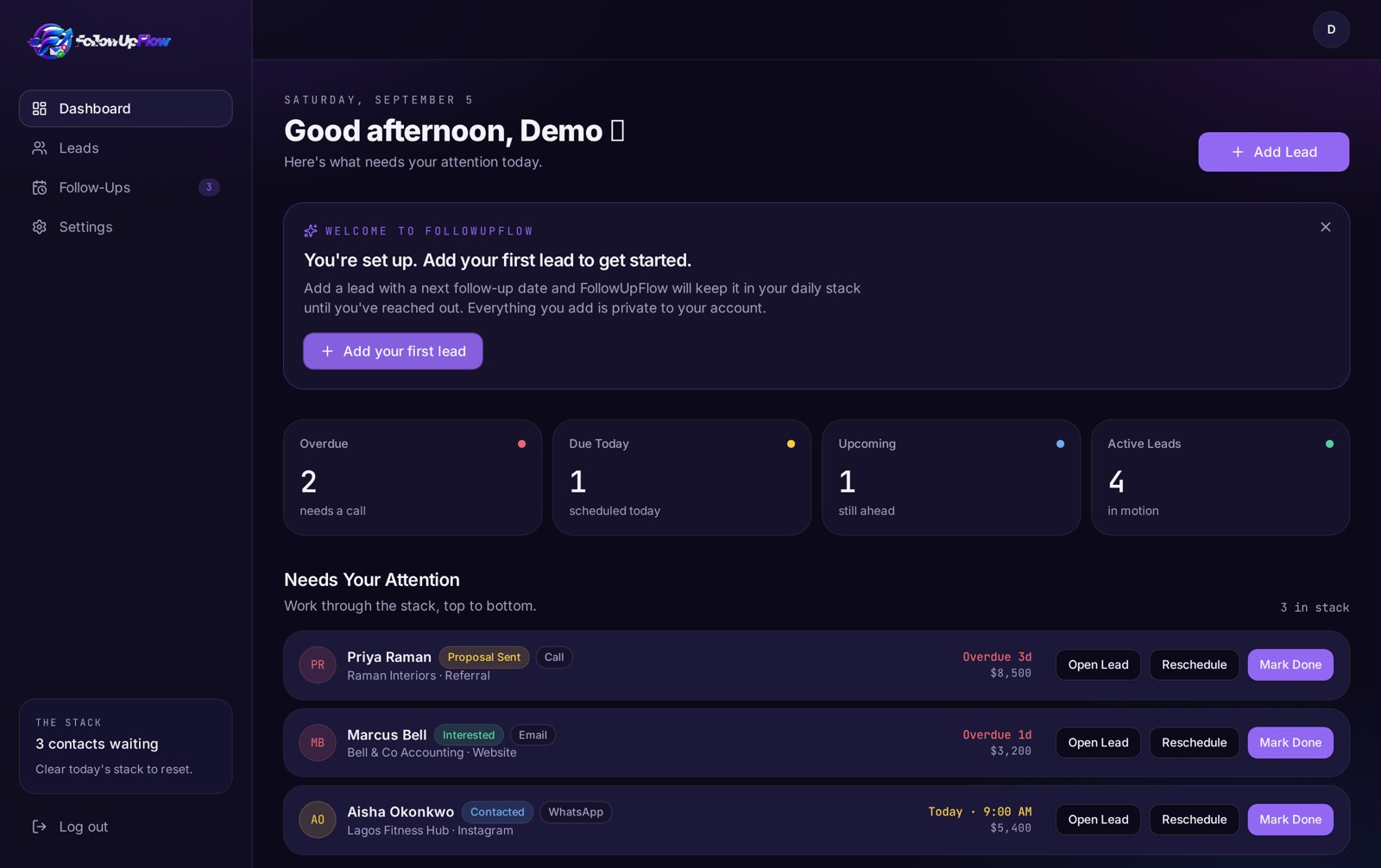Mark Aisha Okonkwo as done
The image size is (1381, 868).
click(1290, 820)
